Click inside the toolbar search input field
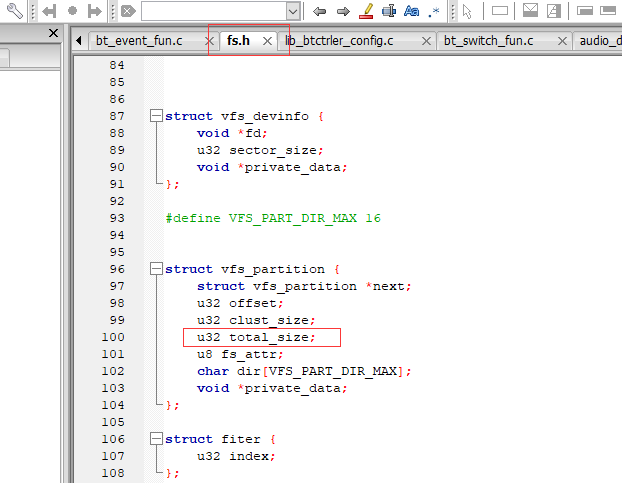The width and height of the screenshot is (622, 483). tap(214, 12)
